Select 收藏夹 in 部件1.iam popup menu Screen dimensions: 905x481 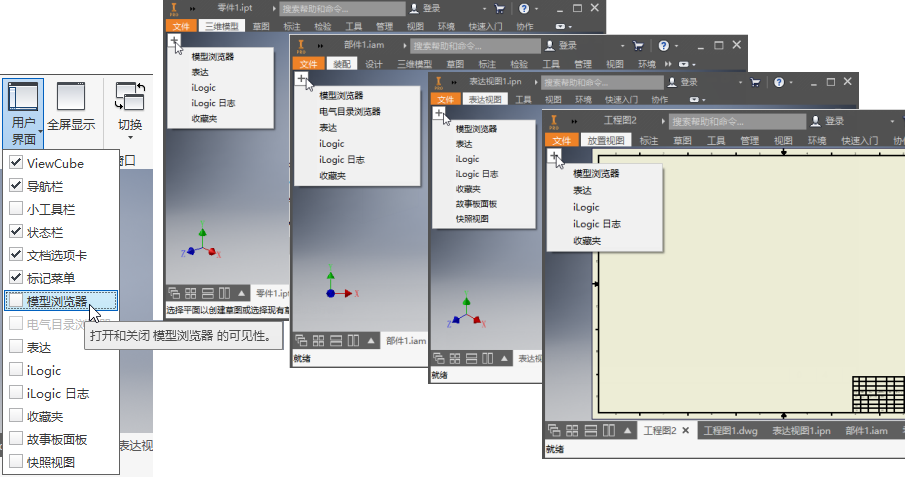click(x=332, y=176)
